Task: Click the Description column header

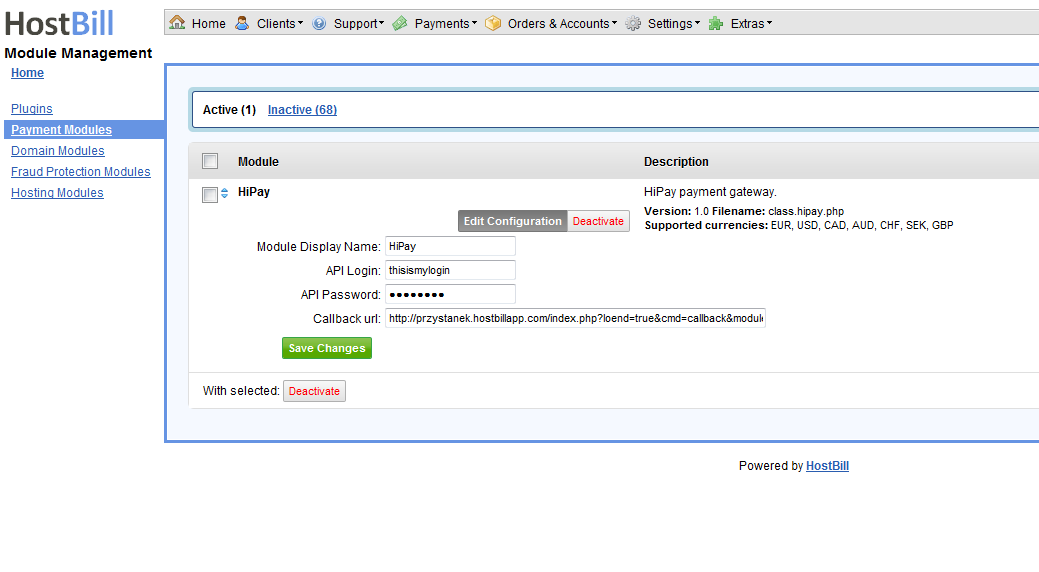Action: pos(676,162)
